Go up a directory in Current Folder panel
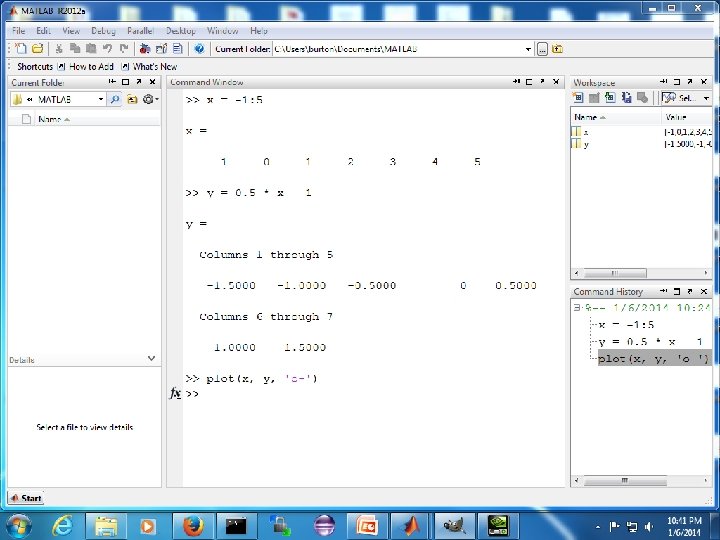The height and width of the screenshot is (540, 720). (132, 99)
